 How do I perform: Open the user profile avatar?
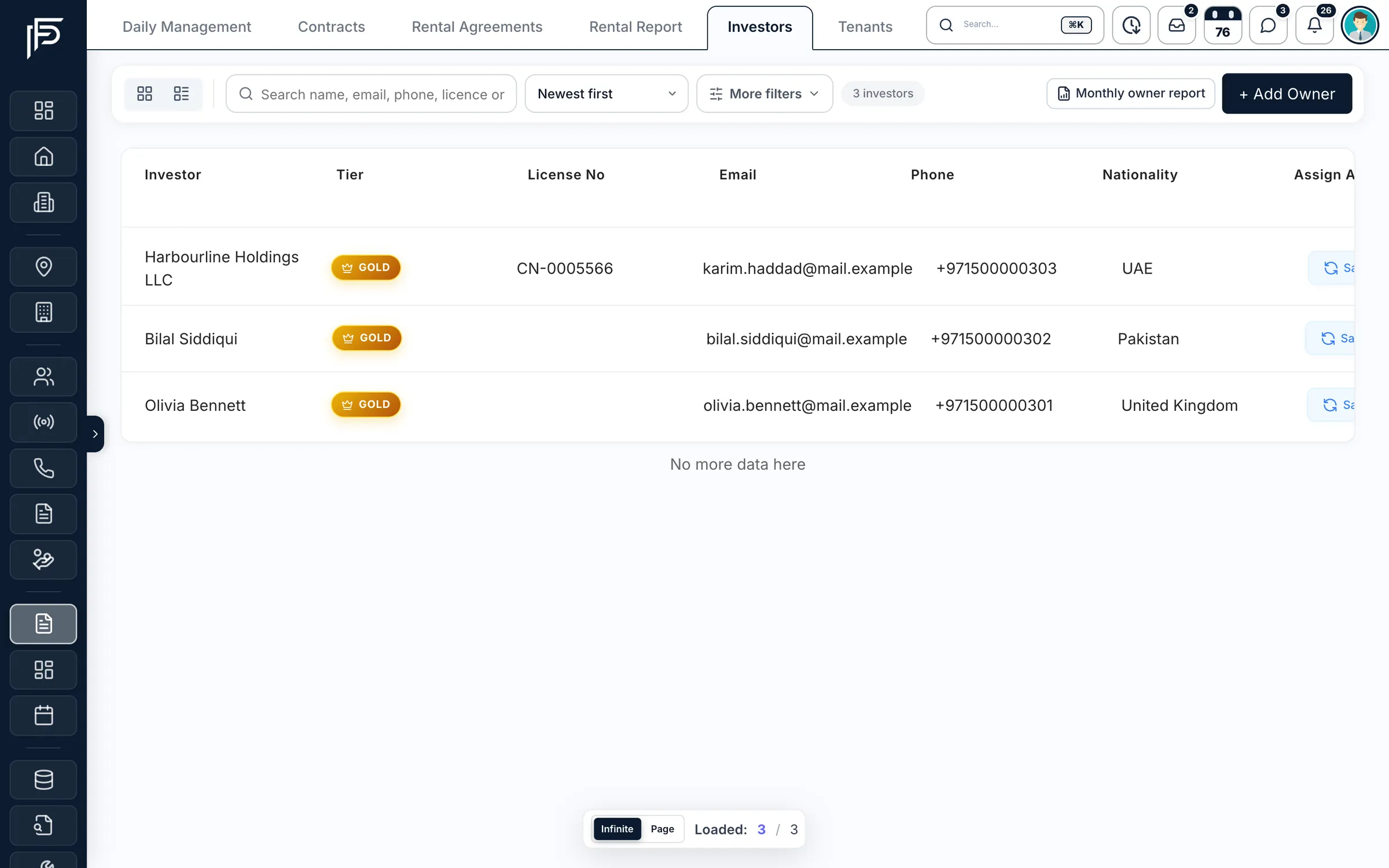coord(1360,25)
